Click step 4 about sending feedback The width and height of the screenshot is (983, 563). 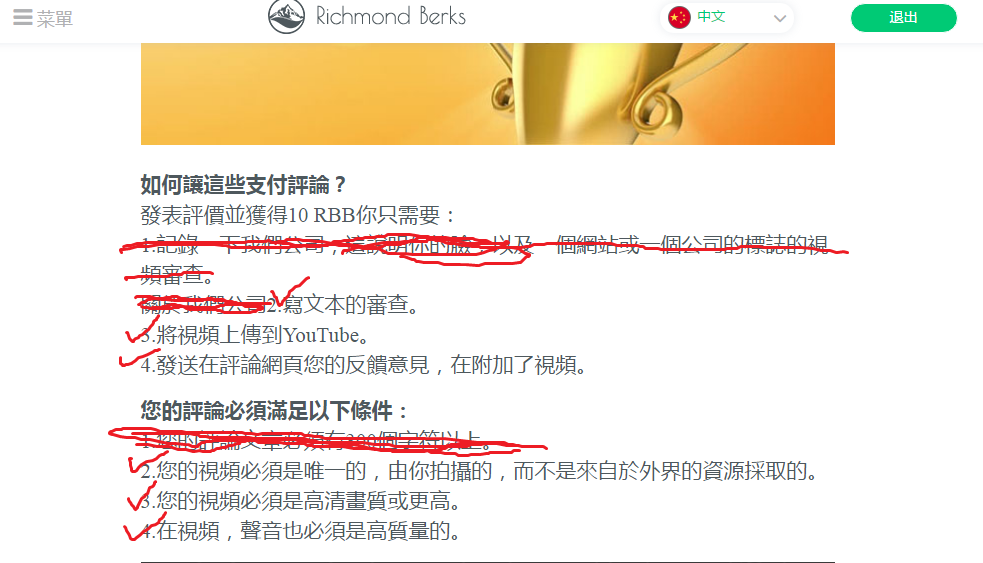(364, 365)
